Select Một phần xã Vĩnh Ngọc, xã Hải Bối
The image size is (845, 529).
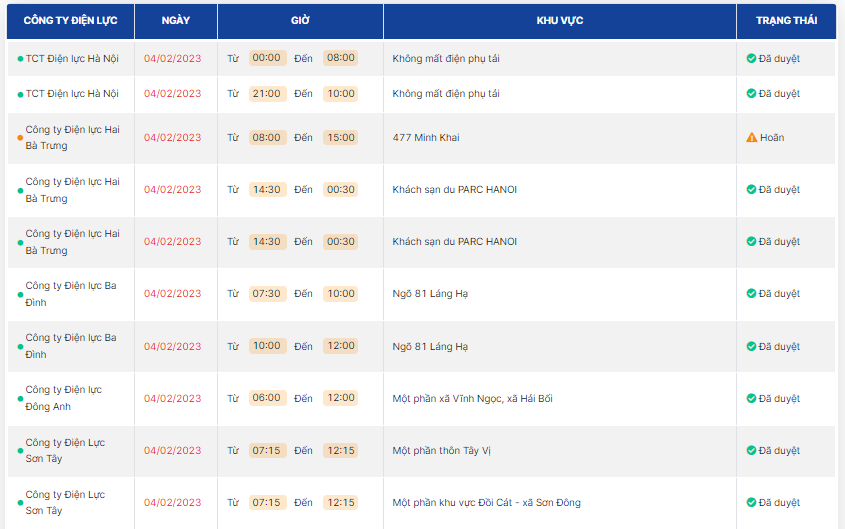(473, 398)
